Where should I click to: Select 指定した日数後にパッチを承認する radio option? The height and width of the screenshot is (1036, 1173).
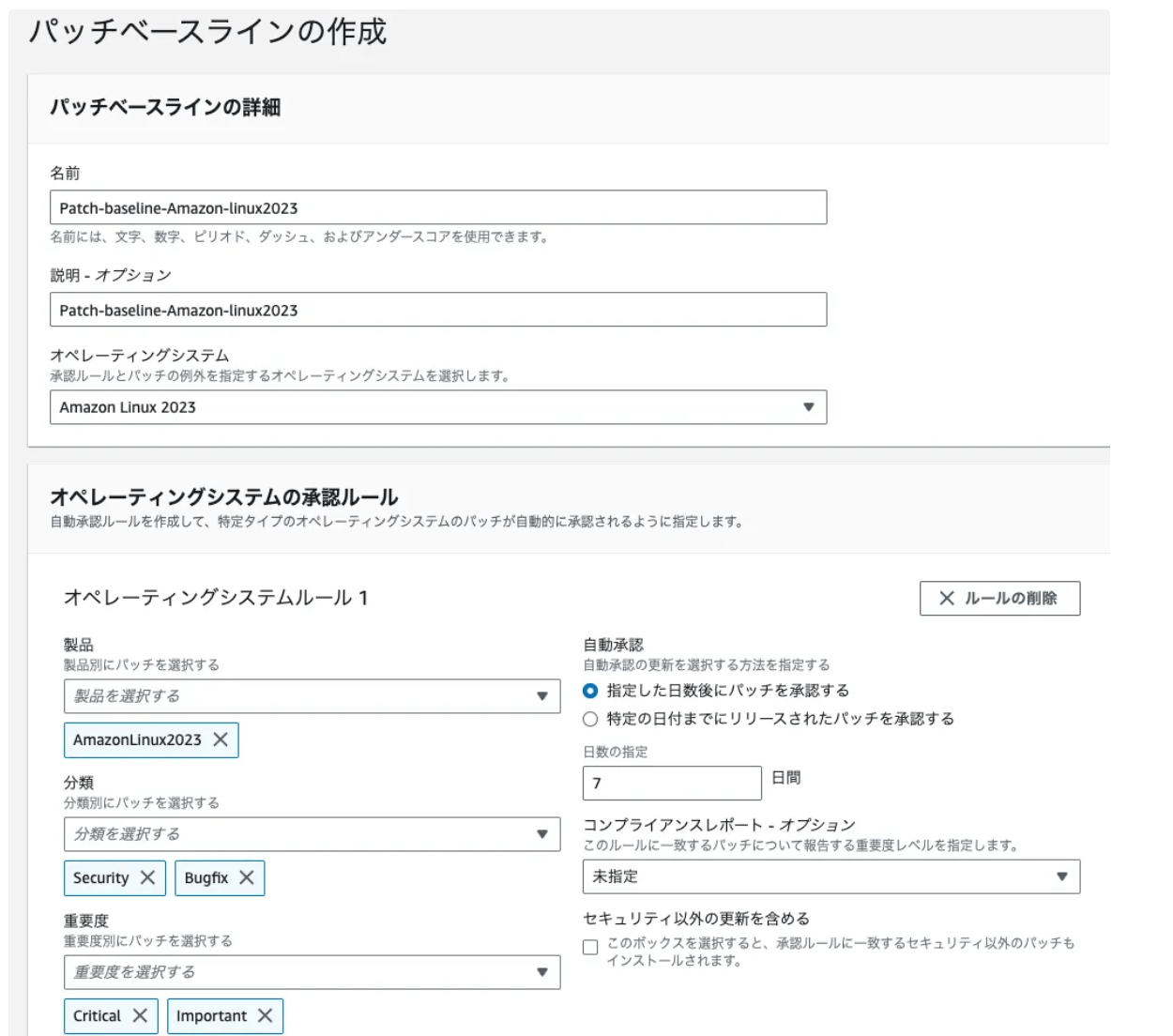pyautogui.click(x=590, y=691)
